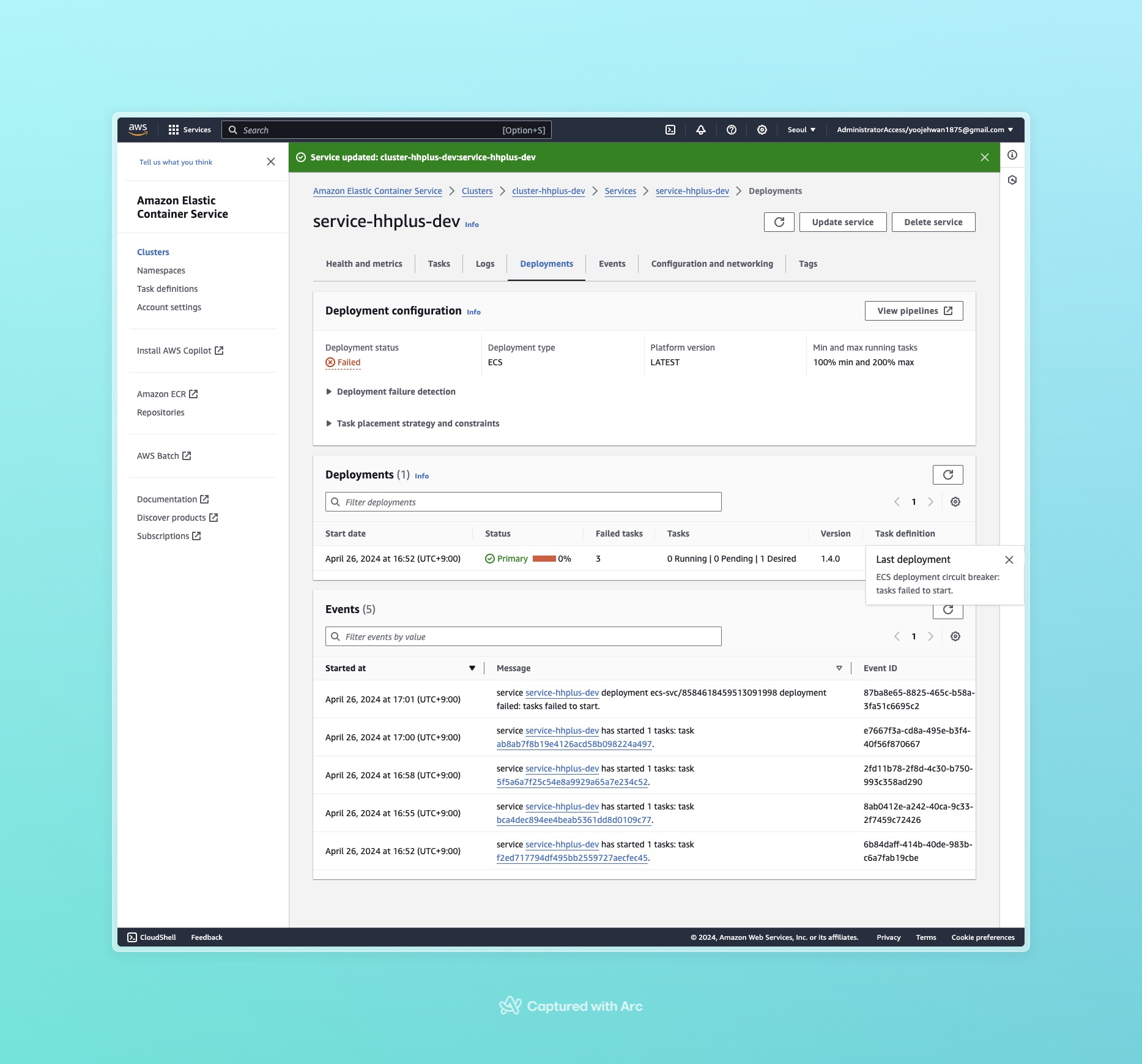Image resolution: width=1142 pixels, height=1064 pixels.
Task: Open the Seoul region dropdown
Action: [801, 130]
